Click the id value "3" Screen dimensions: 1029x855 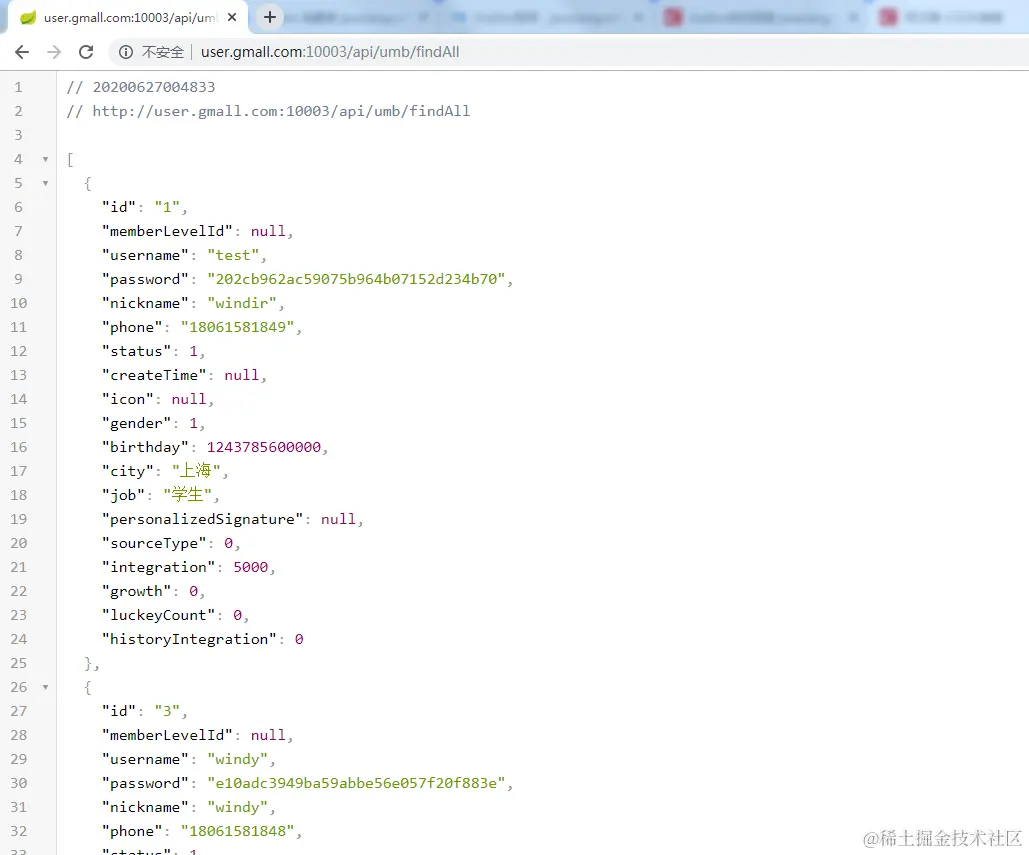(x=167, y=711)
